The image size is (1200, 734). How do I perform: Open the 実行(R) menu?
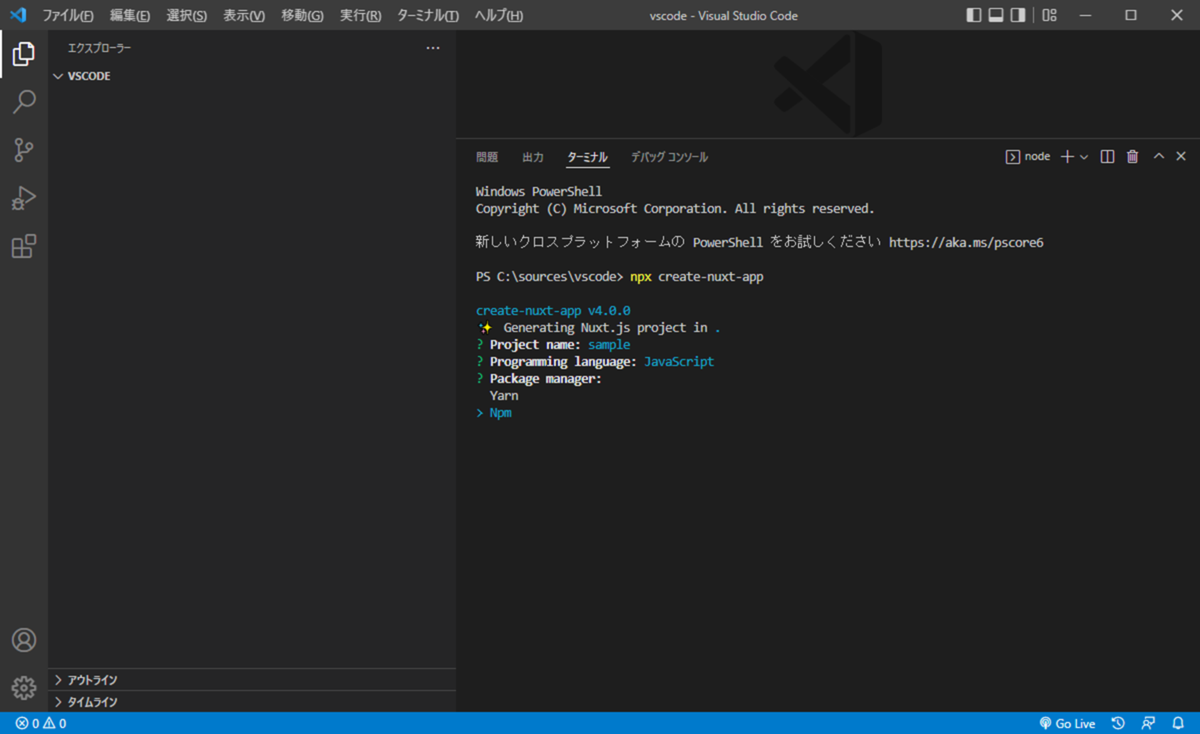[x=360, y=16]
